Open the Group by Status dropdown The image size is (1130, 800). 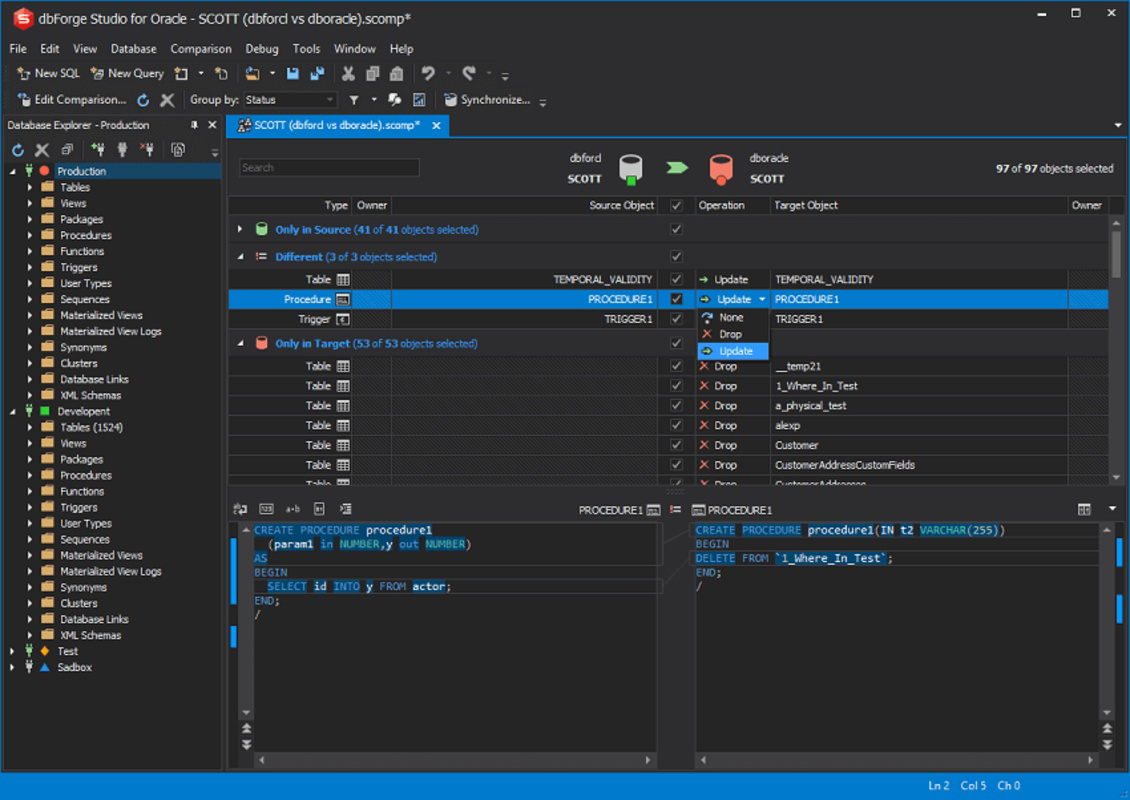coord(290,99)
